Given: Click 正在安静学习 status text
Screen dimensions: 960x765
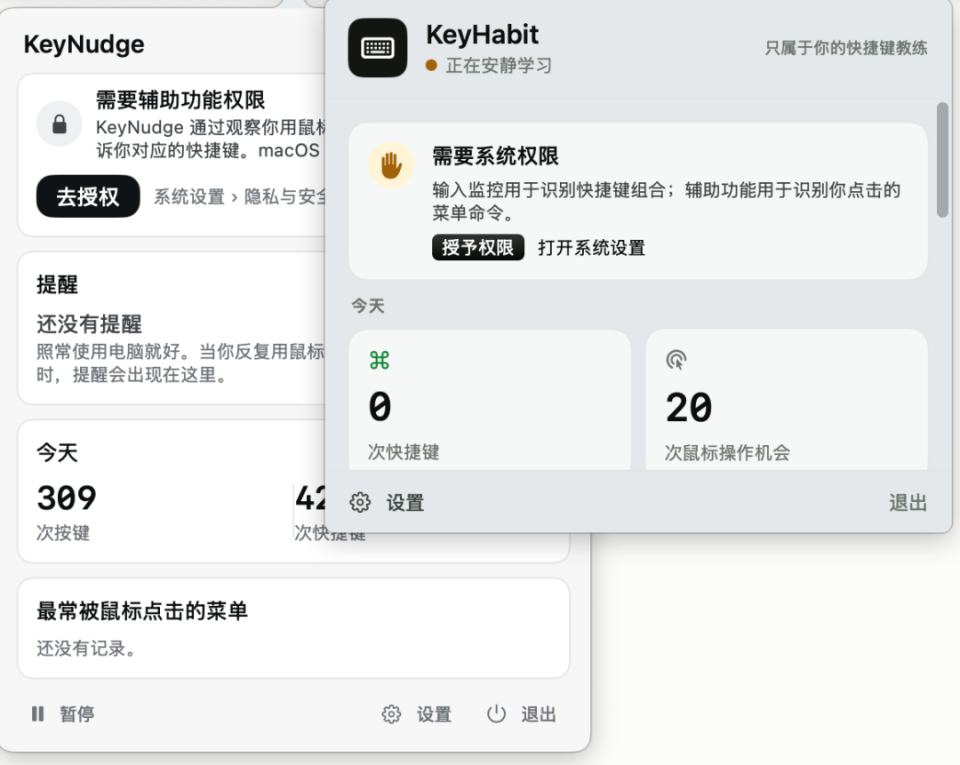Looking at the screenshot, I should tap(499, 65).
